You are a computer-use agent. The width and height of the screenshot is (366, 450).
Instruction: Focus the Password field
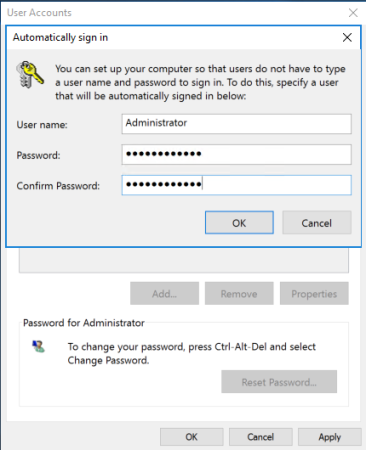tap(236, 154)
